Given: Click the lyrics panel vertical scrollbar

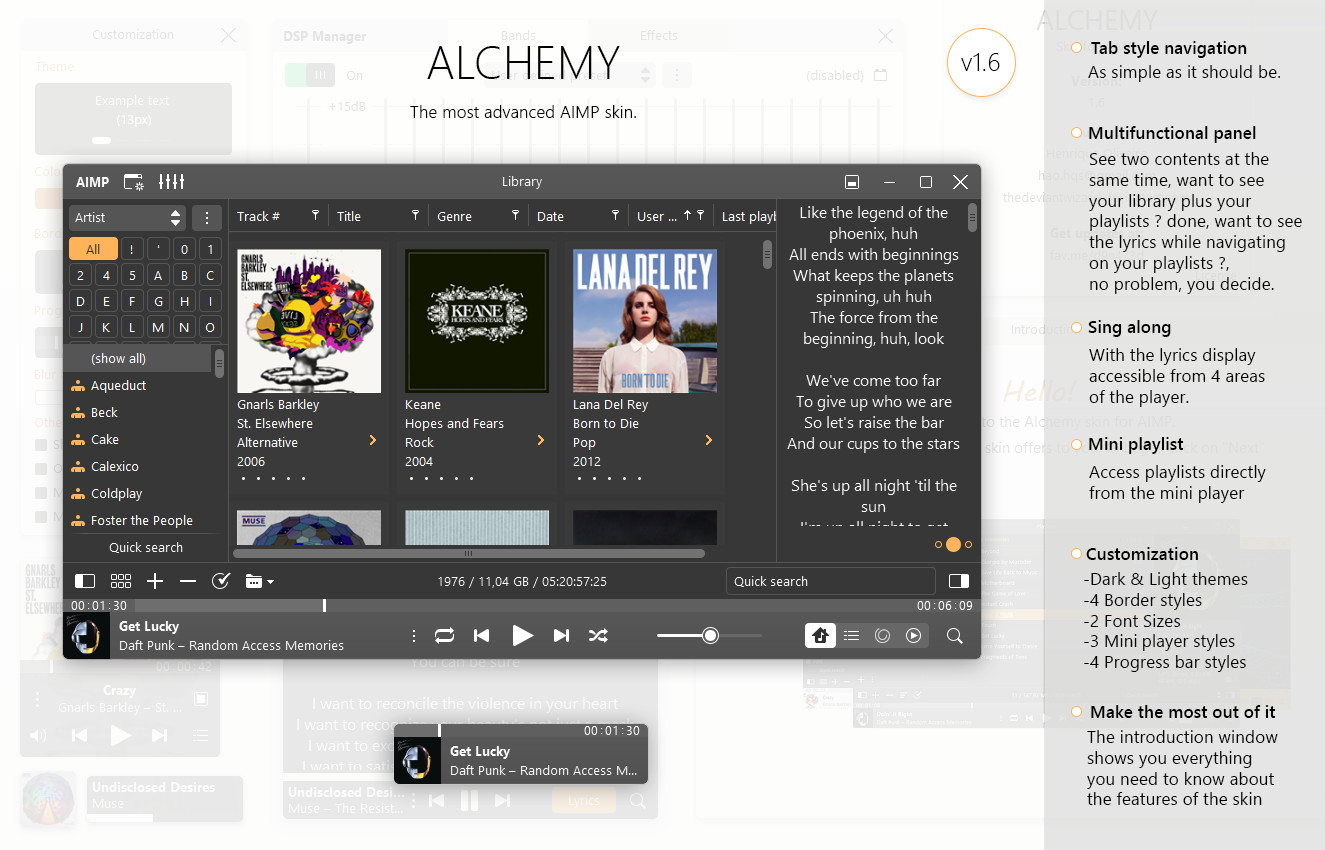Looking at the screenshot, I should pyautogui.click(x=972, y=218).
